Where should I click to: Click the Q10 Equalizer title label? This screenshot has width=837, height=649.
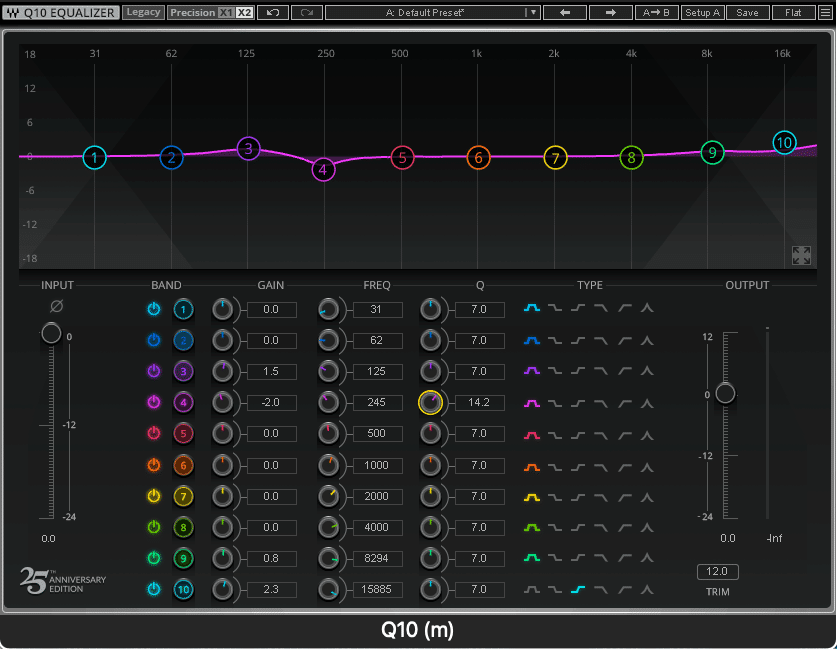pos(61,12)
